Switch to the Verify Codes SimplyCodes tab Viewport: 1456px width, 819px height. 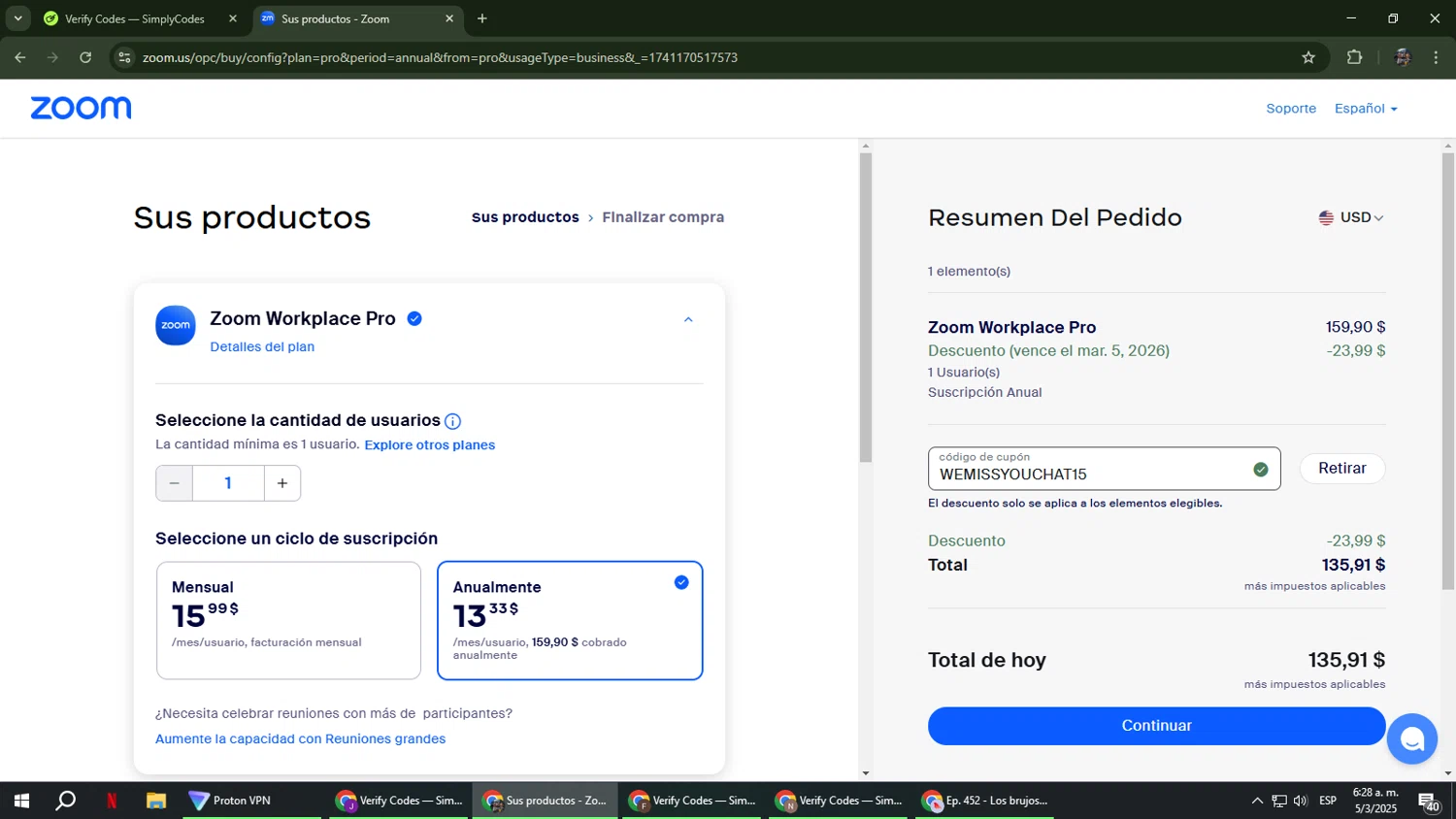tap(134, 18)
